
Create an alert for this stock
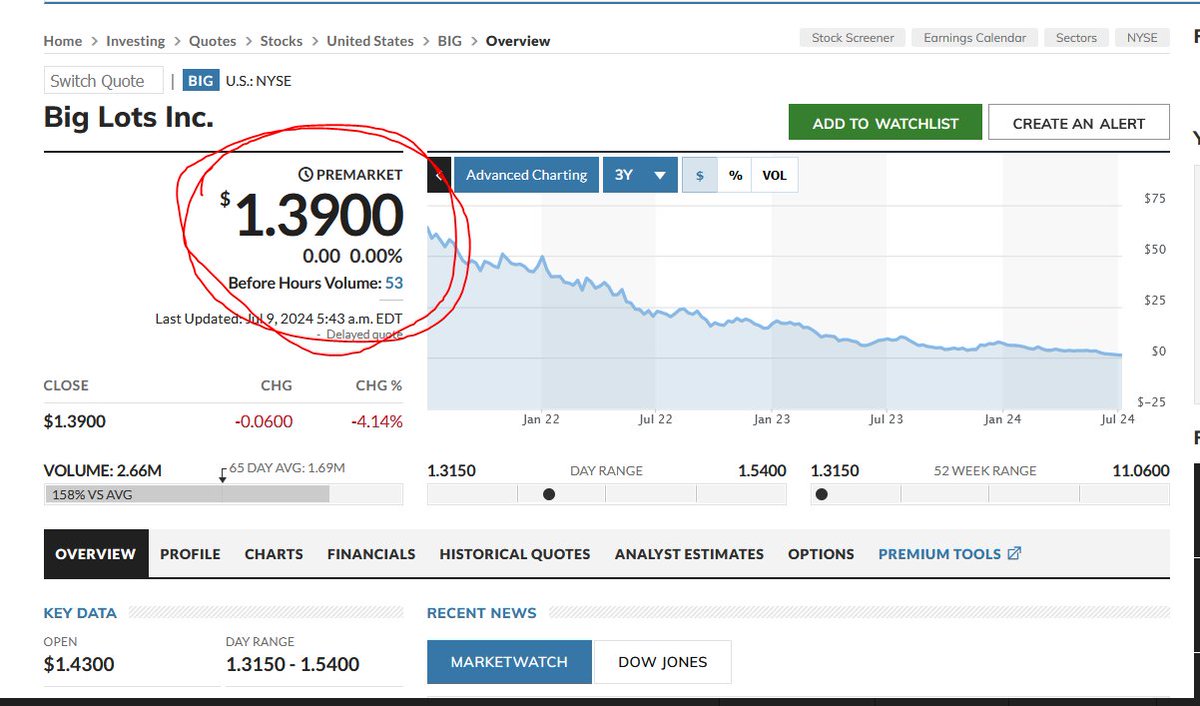pos(1079,123)
